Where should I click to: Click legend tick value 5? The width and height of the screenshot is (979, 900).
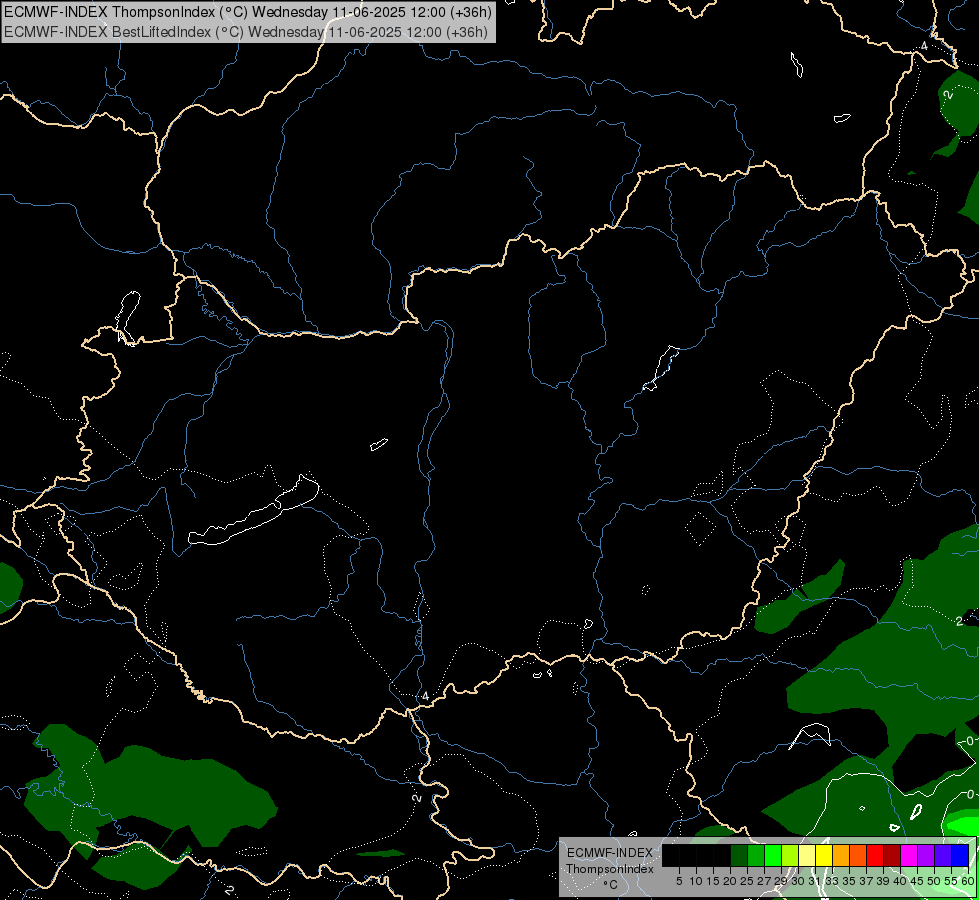tap(679, 881)
